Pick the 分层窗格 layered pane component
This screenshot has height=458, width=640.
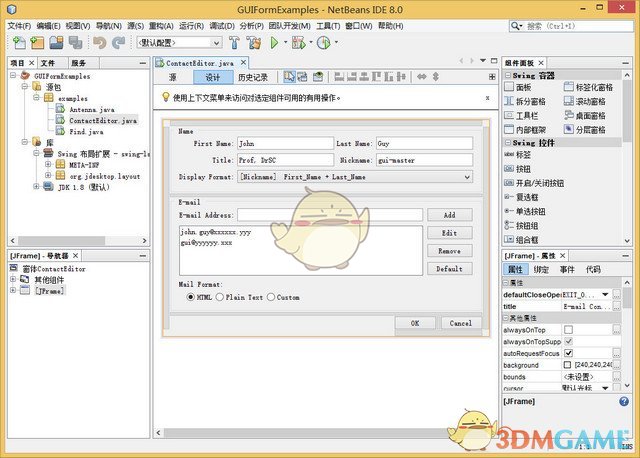[584, 130]
